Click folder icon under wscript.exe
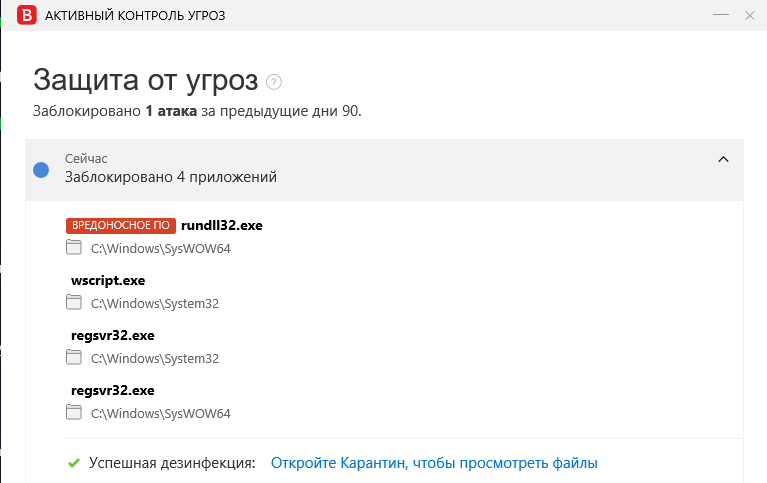The width and height of the screenshot is (767, 483). 73,303
